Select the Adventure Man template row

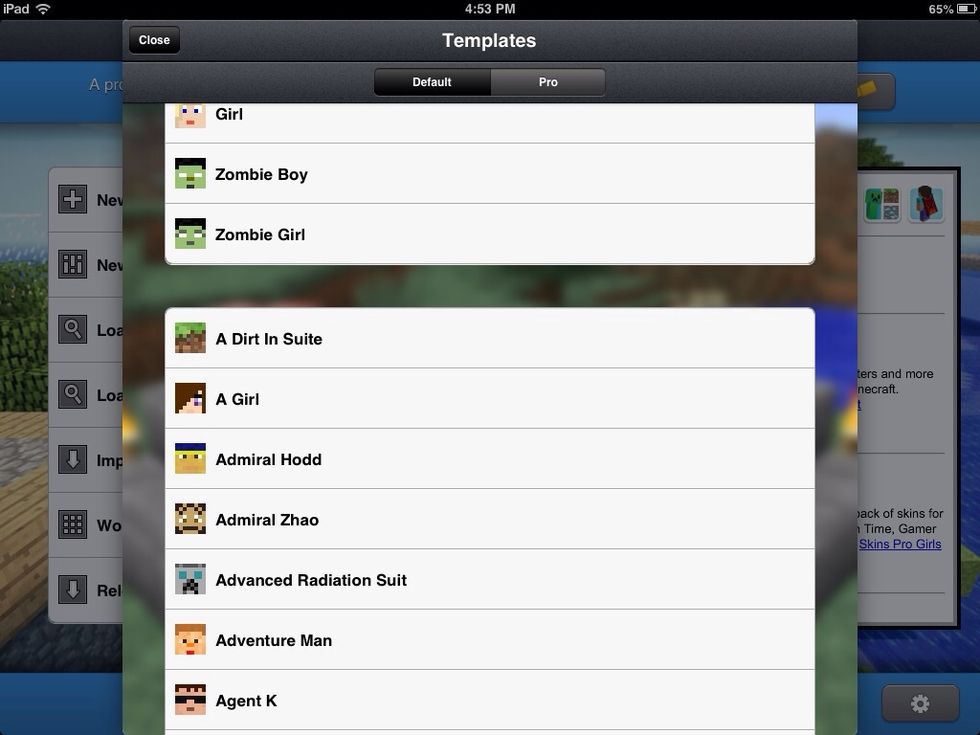click(490, 640)
